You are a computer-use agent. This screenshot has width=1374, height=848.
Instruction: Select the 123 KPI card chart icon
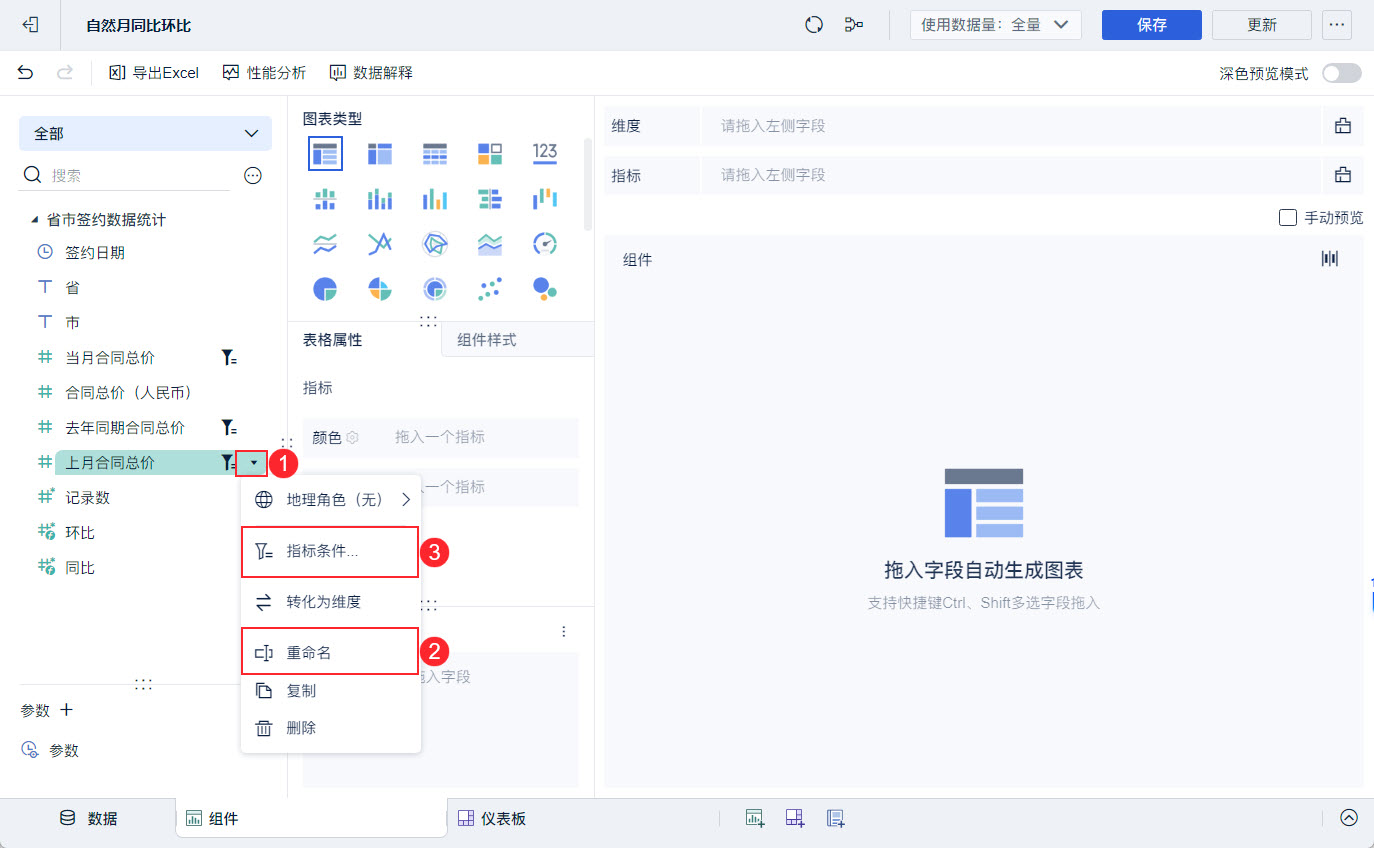pos(545,152)
